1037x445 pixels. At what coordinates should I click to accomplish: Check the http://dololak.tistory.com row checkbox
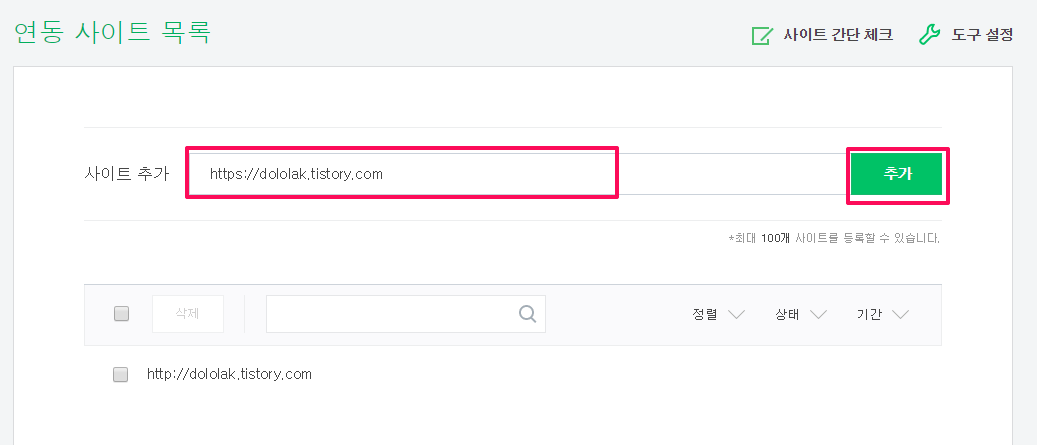[x=120, y=375]
